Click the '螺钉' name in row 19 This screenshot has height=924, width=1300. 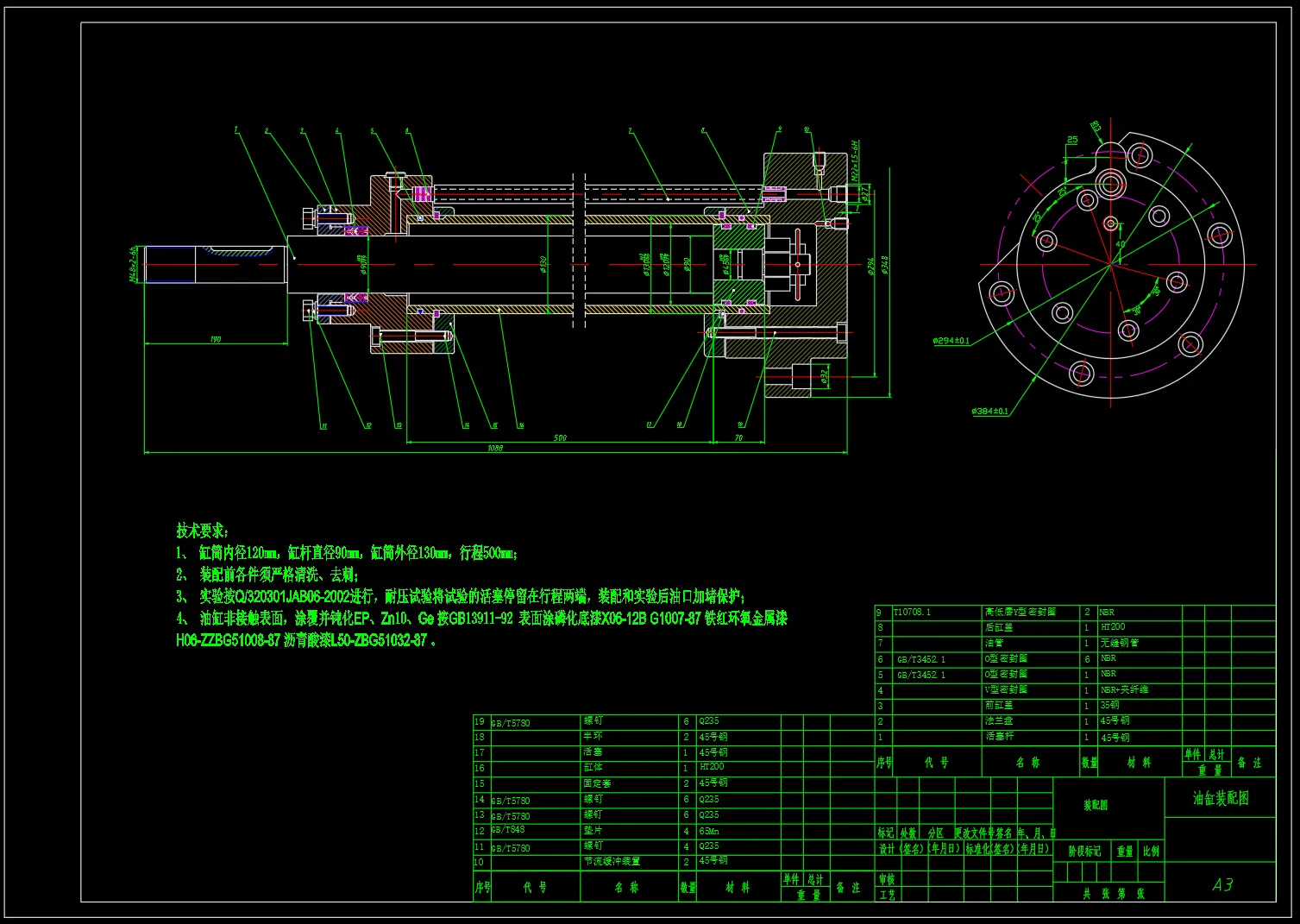pyautogui.click(x=593, y=720)
